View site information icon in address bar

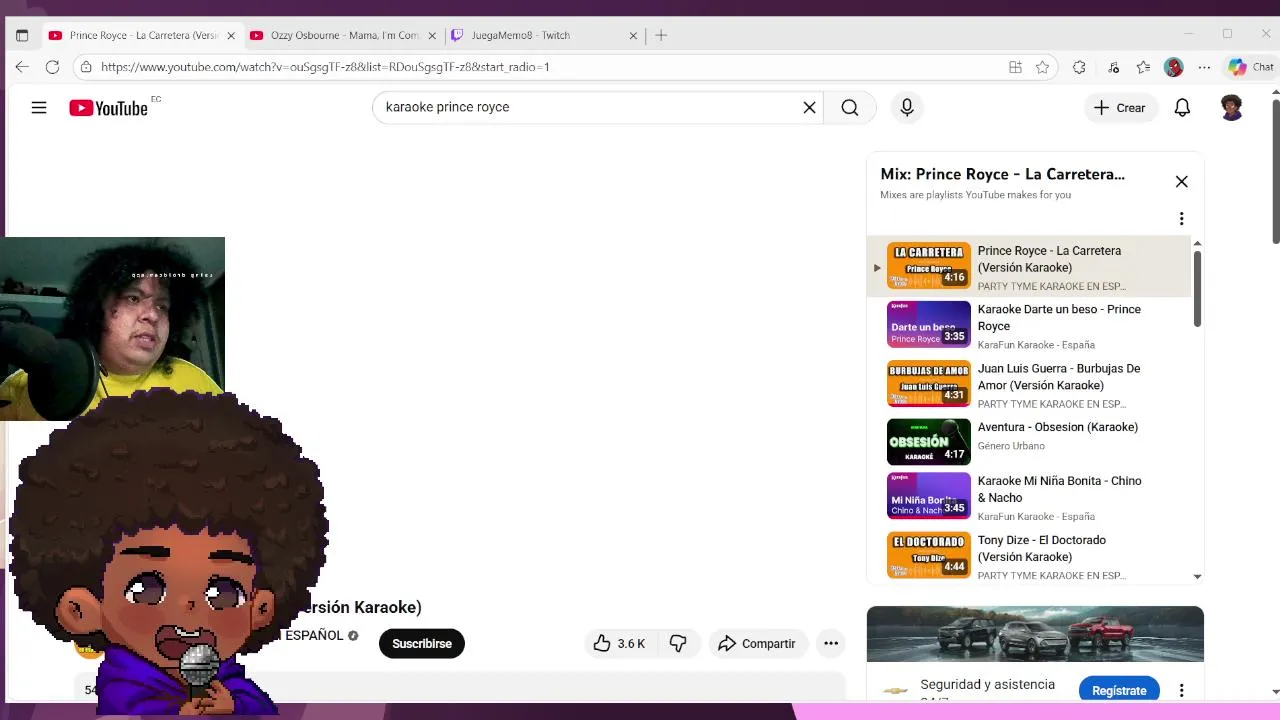click(x=86, y=67)
